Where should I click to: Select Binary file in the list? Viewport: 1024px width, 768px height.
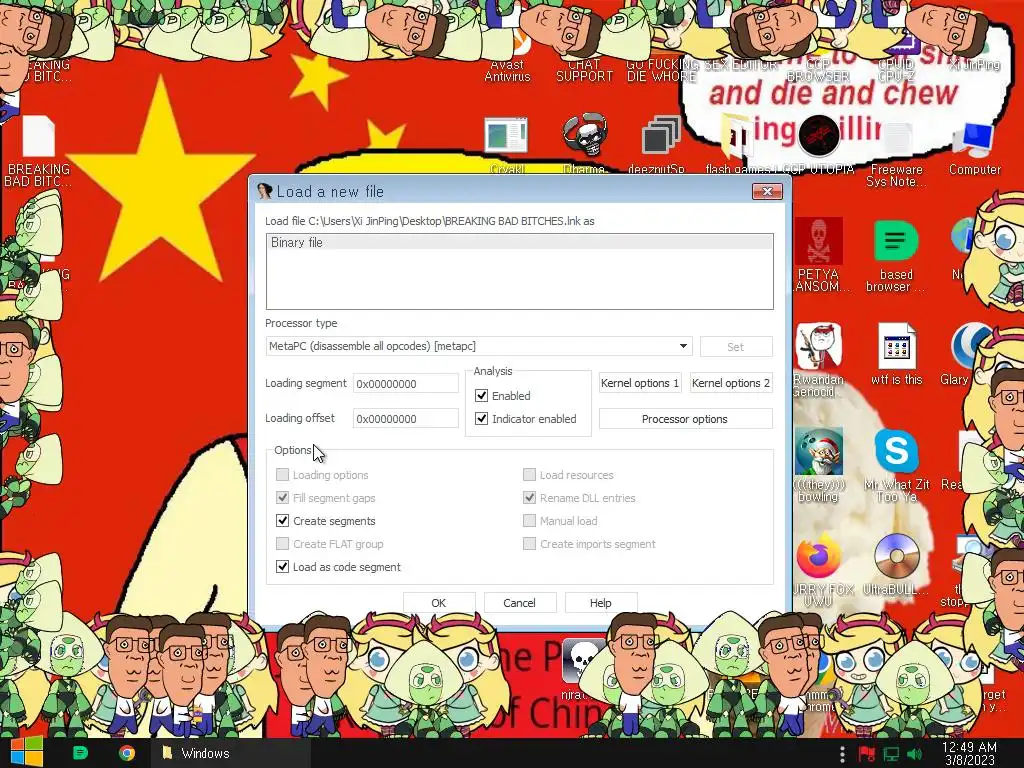tap(519, 242)
